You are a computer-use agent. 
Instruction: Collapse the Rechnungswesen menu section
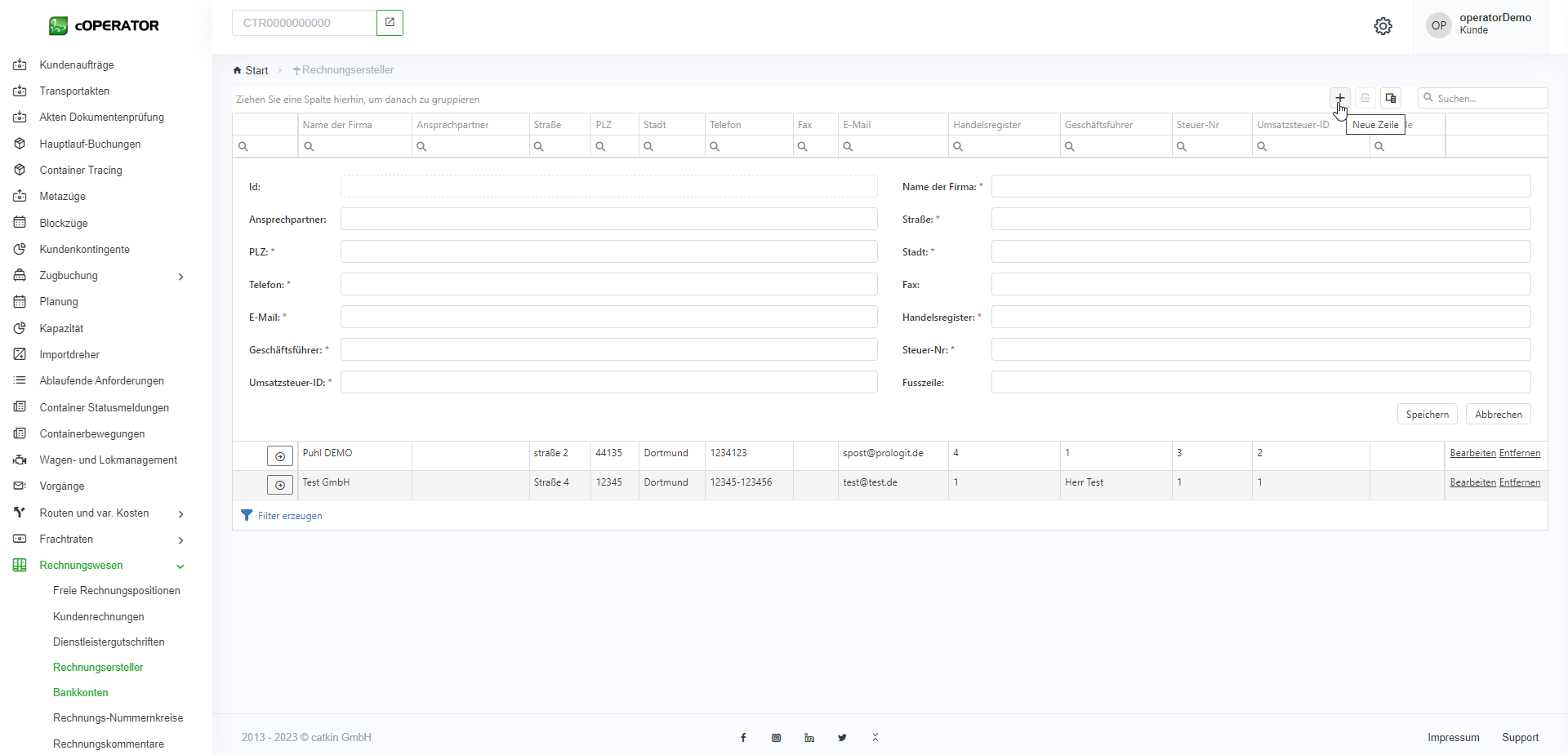click(x=180, y=566)
